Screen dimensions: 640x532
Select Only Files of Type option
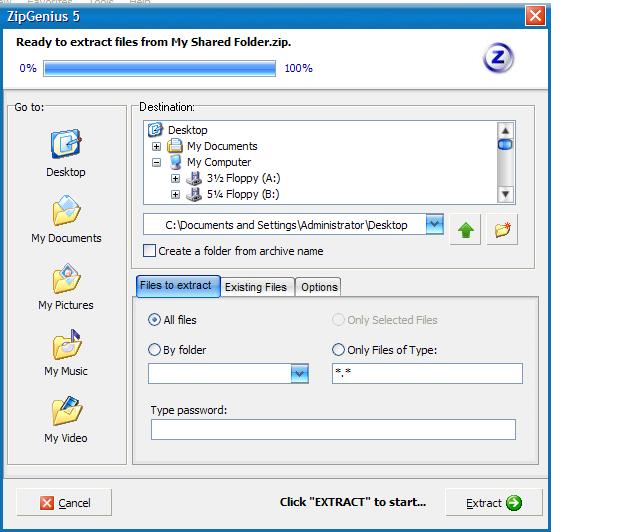(x=338, y=350)
